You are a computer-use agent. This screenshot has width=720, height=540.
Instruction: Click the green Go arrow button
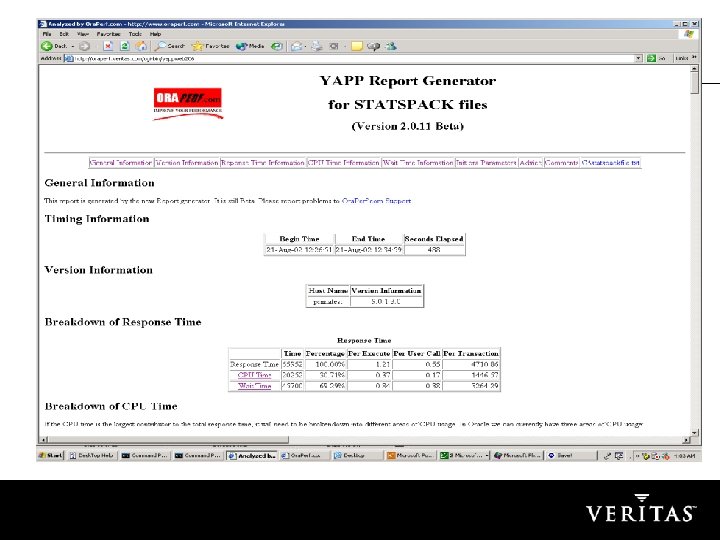click(651, 58)
